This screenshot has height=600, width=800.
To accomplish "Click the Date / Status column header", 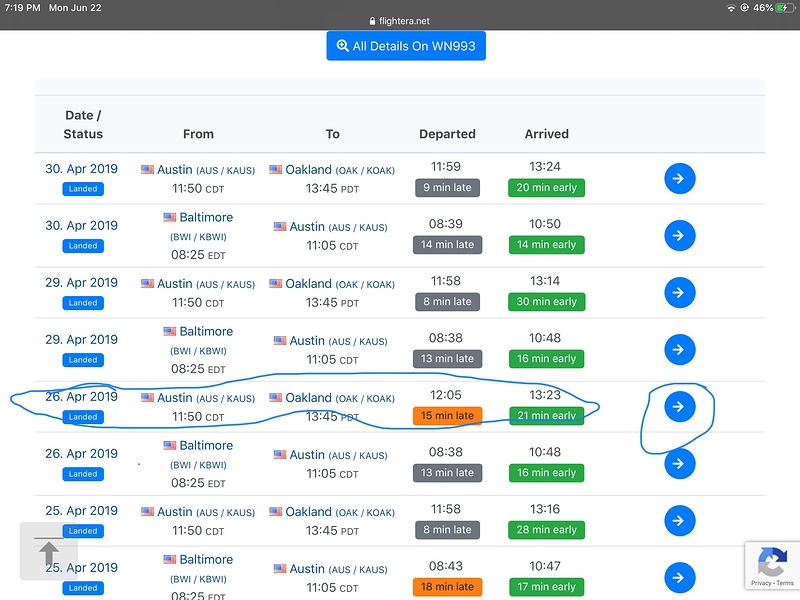I will click(x=83, y=124).
